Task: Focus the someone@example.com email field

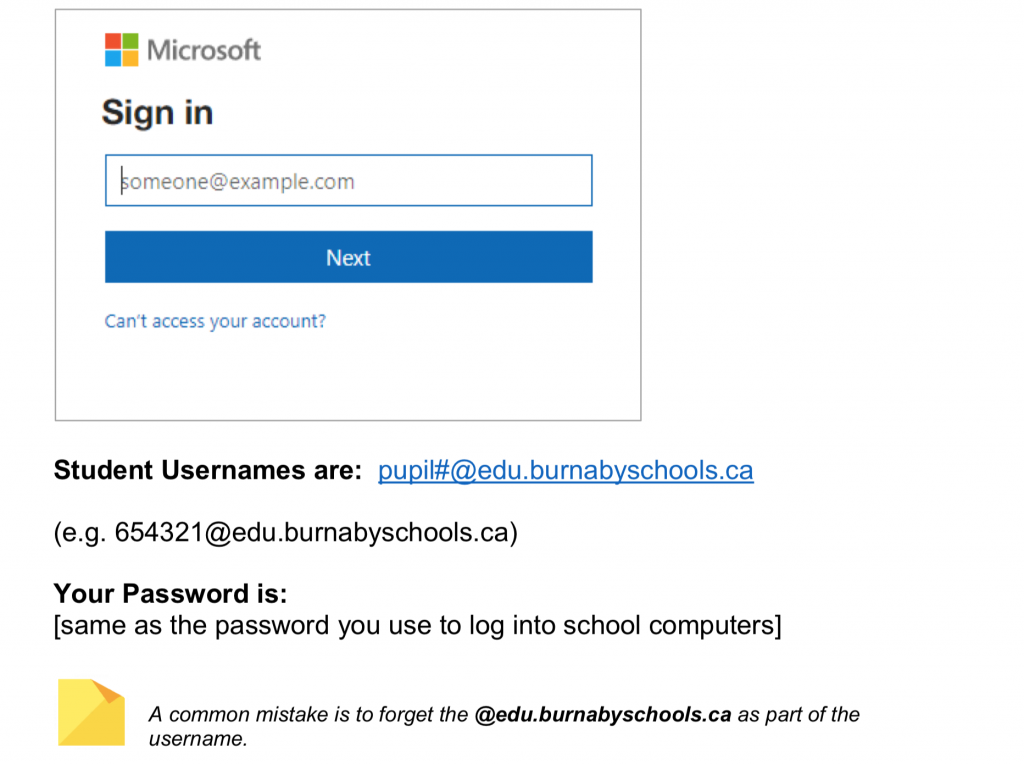Action: point(348,181)
